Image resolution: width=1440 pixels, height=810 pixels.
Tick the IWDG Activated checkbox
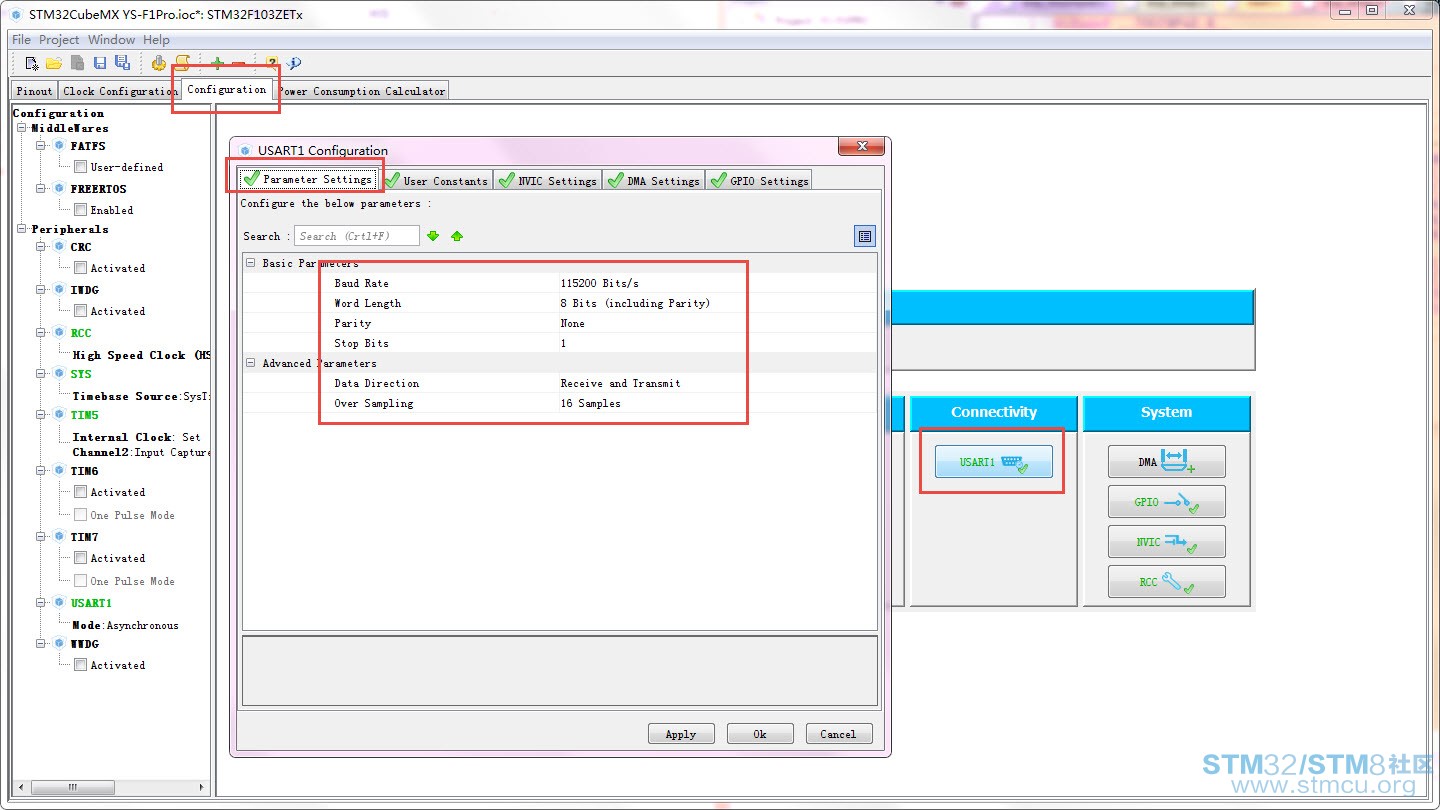pos(80,311)
